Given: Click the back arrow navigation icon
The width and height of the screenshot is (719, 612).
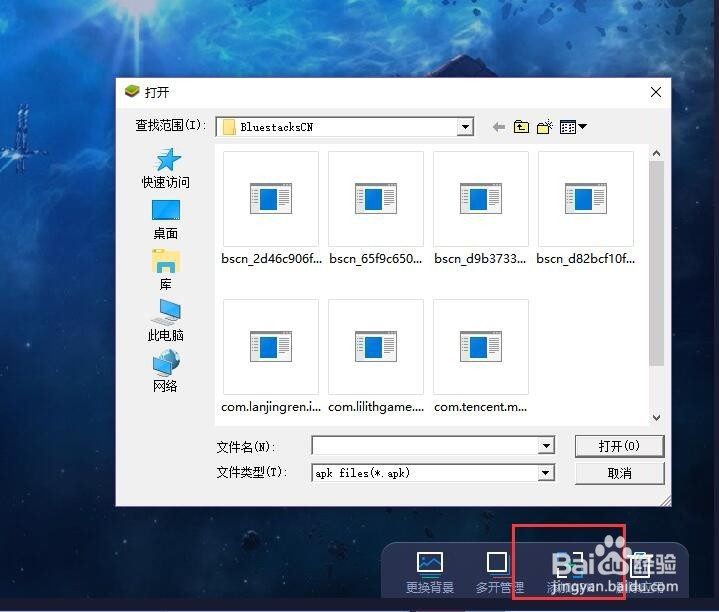Looking at the screenshot, I should [x=499, y=127].
